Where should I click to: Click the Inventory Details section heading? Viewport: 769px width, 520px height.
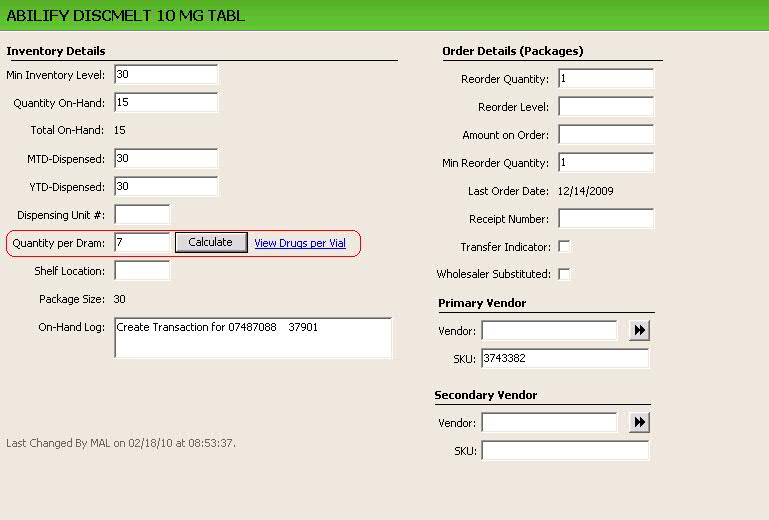56,51
